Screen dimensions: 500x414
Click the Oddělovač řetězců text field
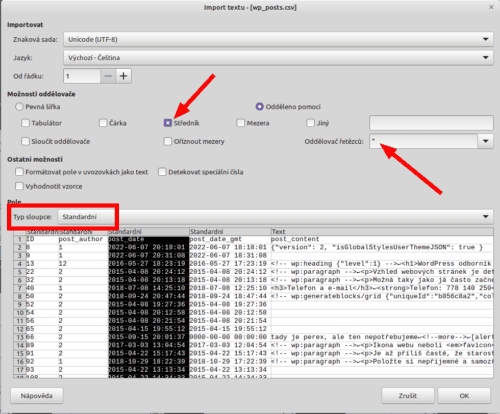click(423, 141)
